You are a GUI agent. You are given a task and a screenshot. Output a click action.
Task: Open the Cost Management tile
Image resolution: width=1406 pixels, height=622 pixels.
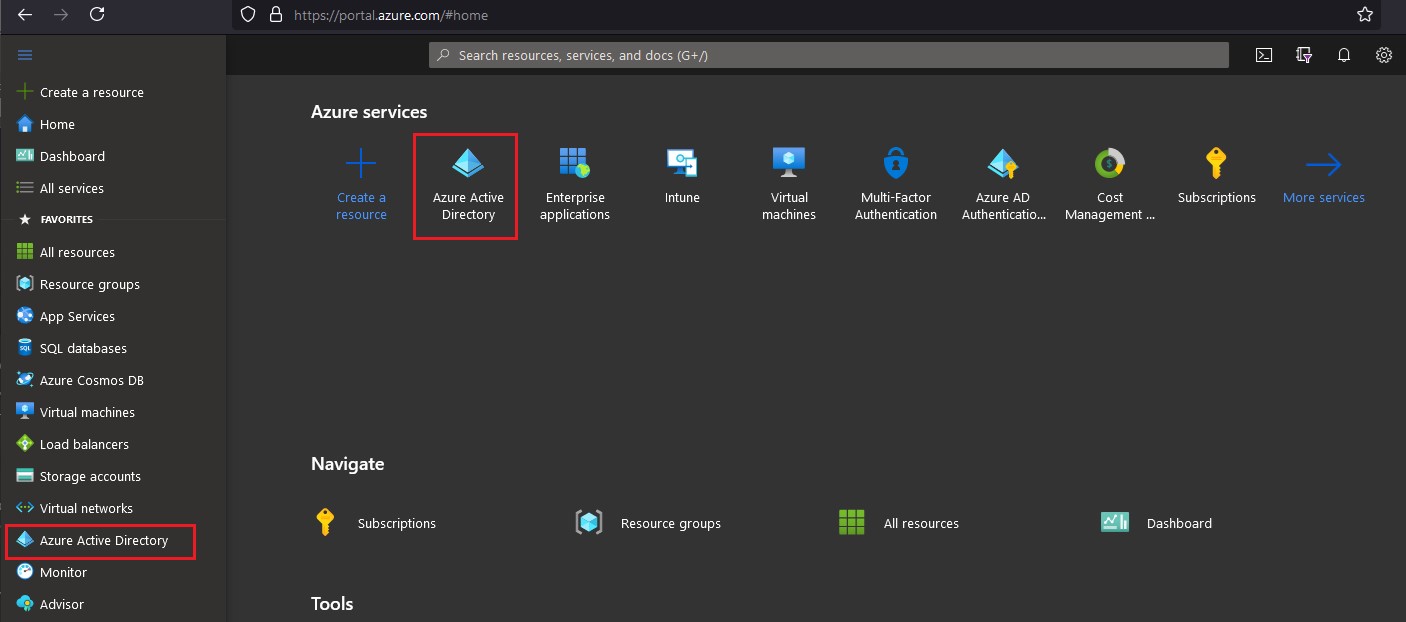coord(1110,186)
